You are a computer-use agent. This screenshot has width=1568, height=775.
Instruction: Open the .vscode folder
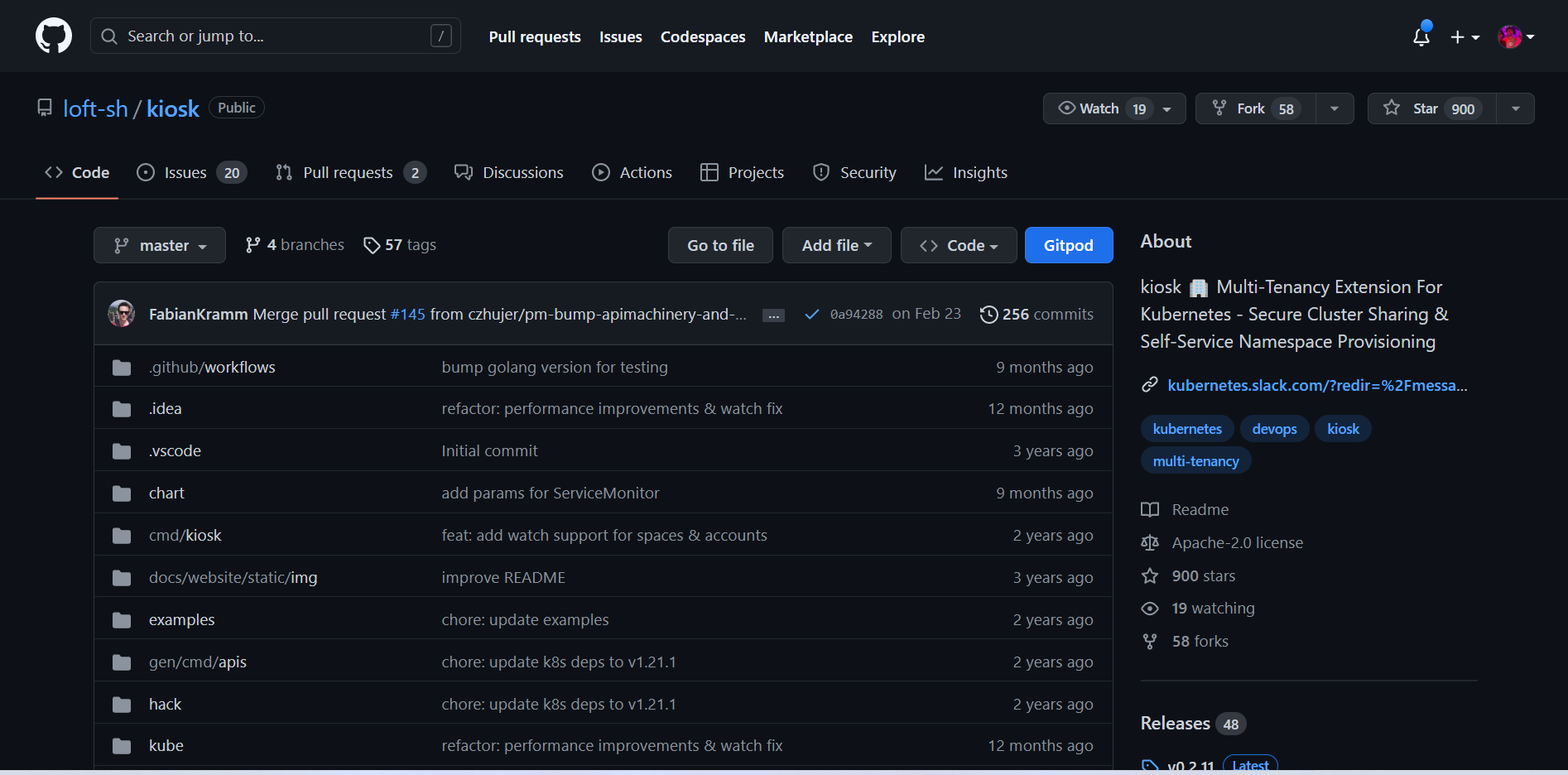[175, 451]
